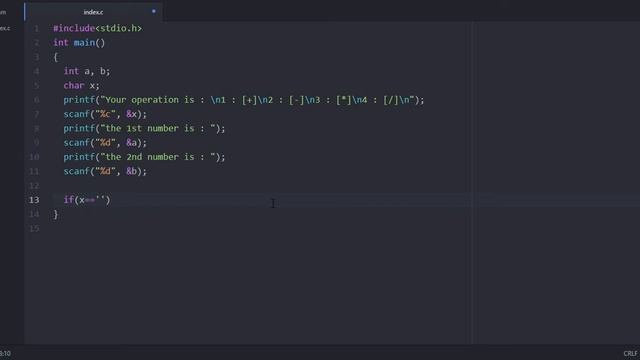Select line number 15 in gutter
Viewport: 640px width, 360px height.
click(x=34, y=228)
